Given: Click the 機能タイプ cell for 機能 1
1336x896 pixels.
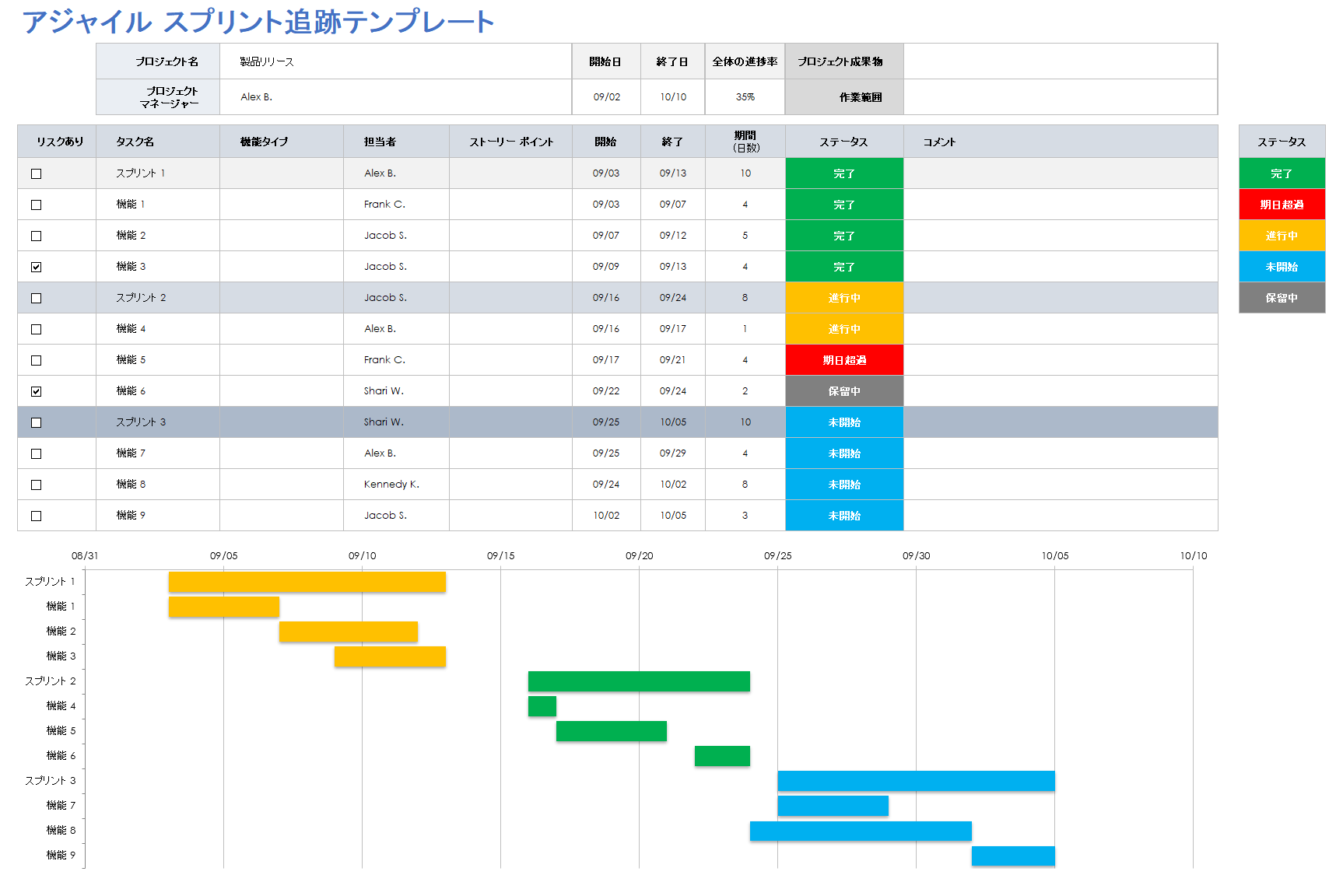Looking at the screenshot, I should 282,205.
